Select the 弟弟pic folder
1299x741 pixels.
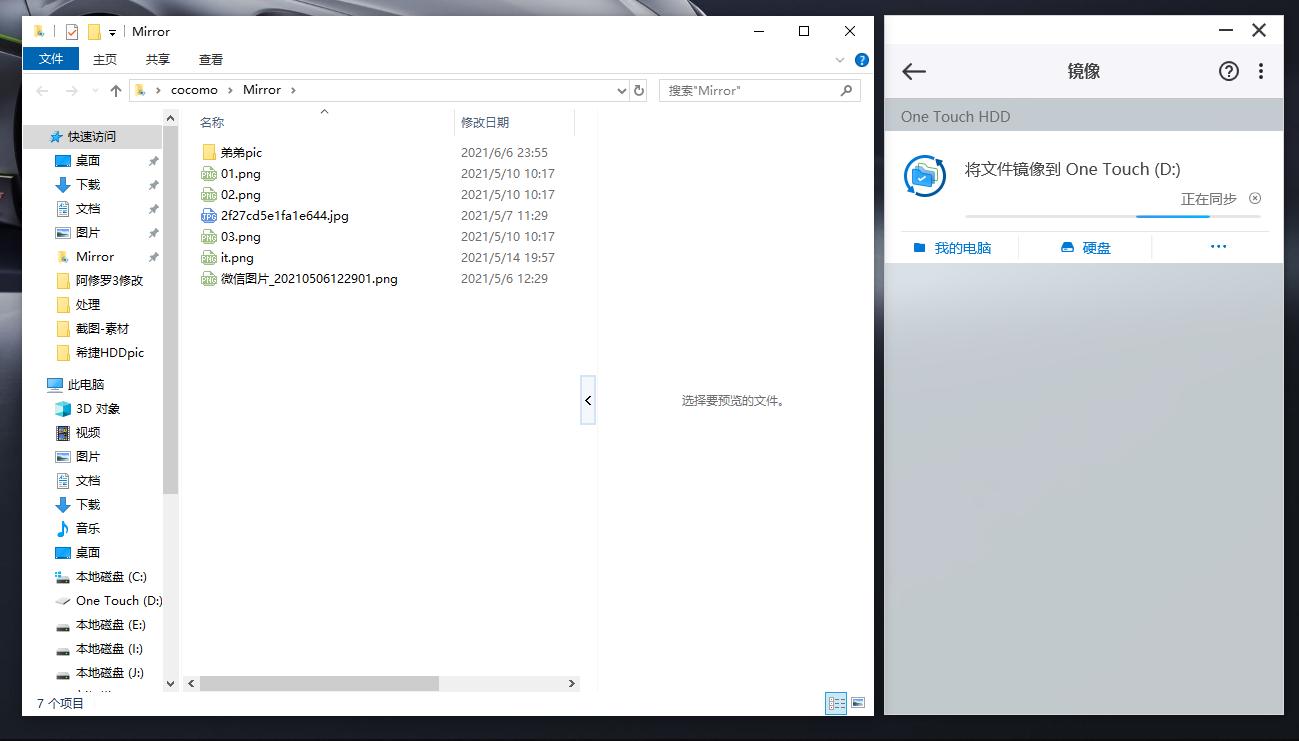coord(240,152)
